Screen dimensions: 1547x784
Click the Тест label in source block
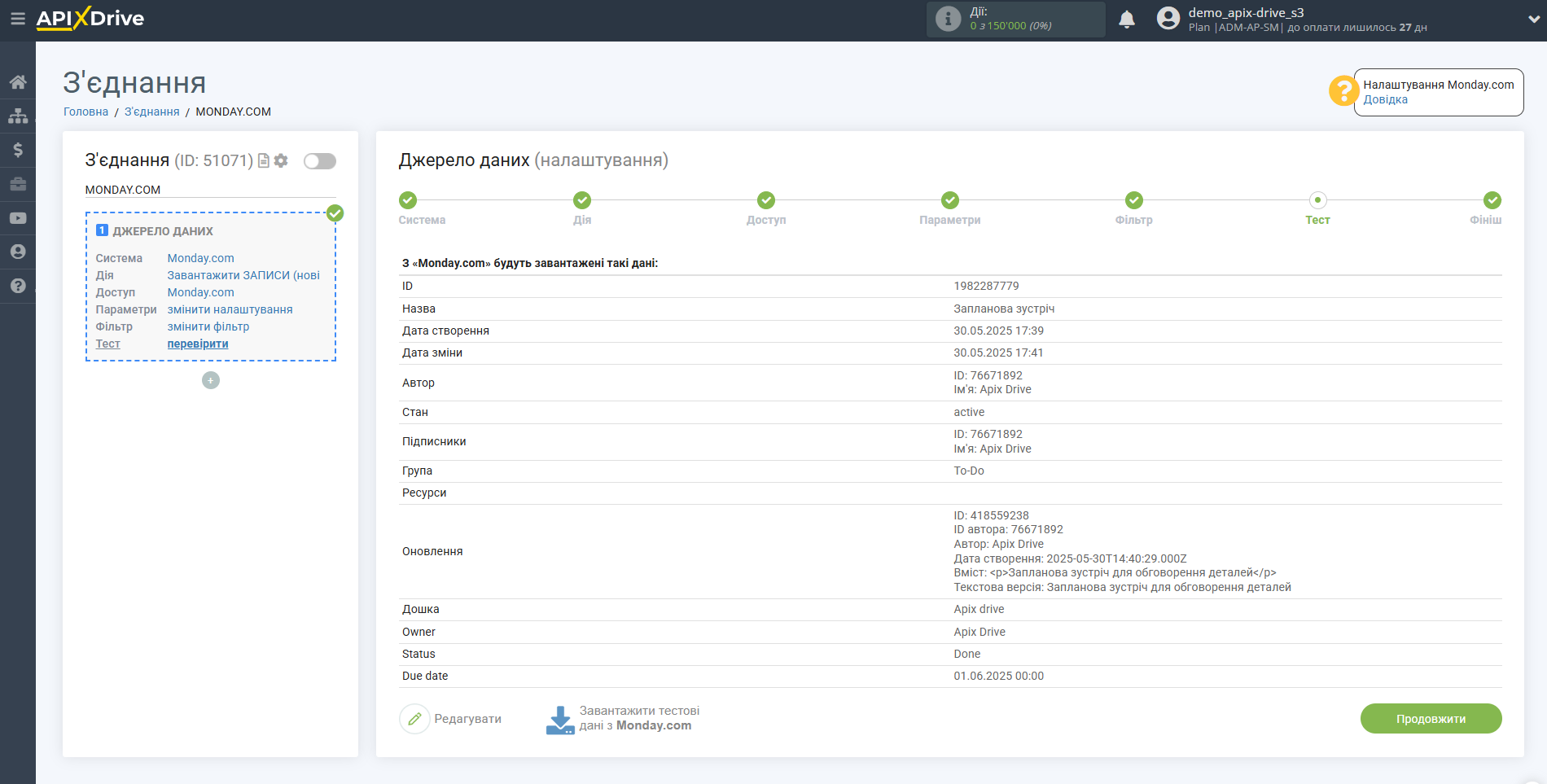tap(107, 344)
